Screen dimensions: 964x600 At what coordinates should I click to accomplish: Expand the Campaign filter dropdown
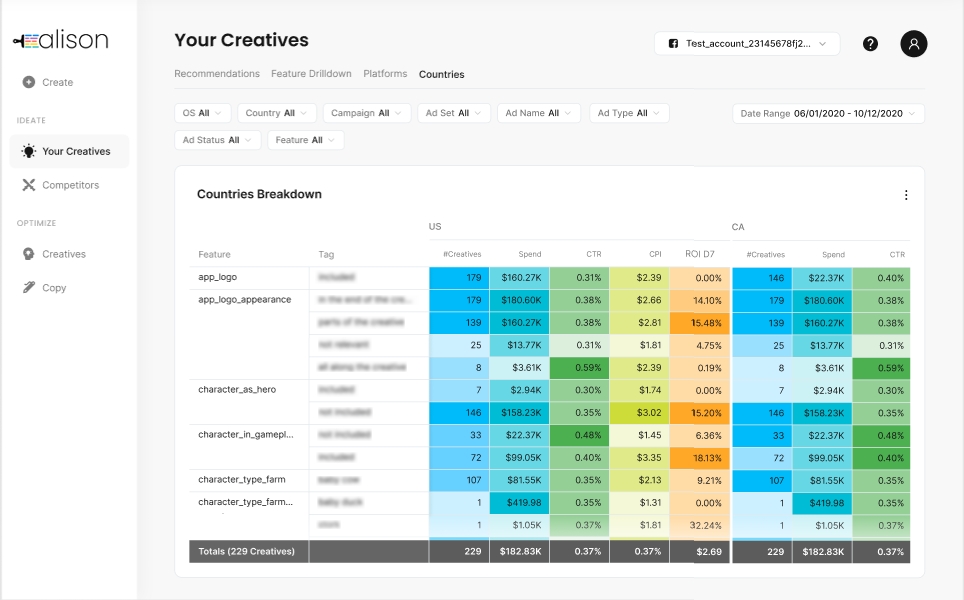click(x=367, y=113)
